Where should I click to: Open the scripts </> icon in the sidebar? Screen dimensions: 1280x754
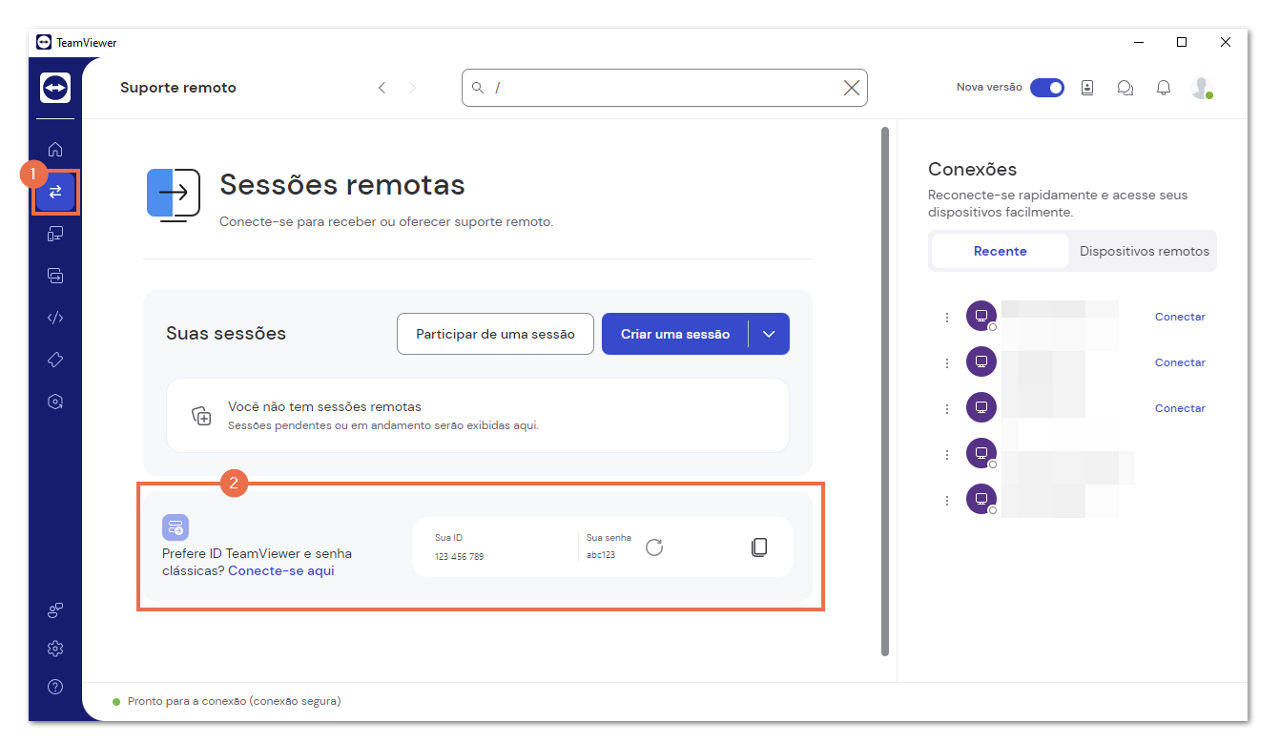point(55,317)
